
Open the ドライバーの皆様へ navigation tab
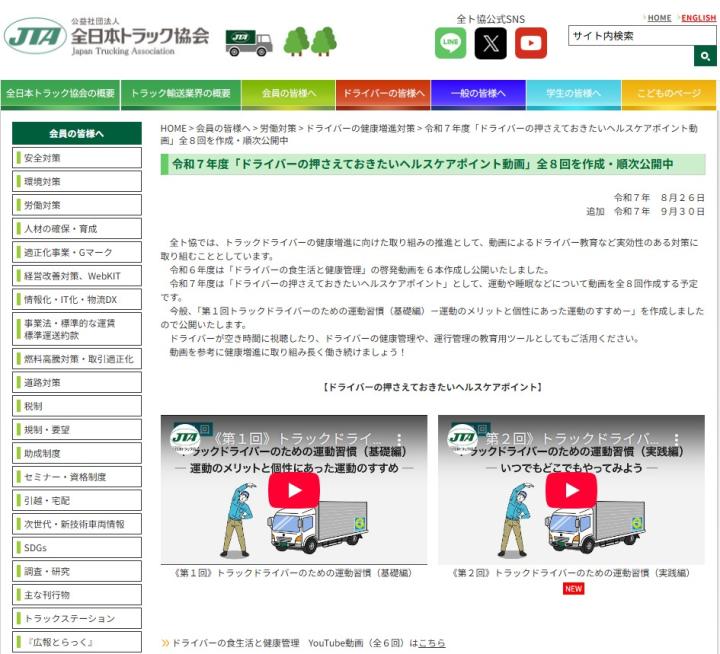[x=384, y=94]
